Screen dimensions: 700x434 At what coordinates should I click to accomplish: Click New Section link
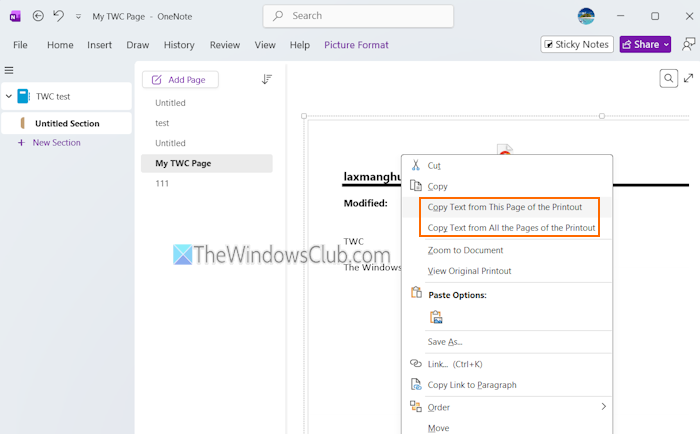[x=57, y=142]
